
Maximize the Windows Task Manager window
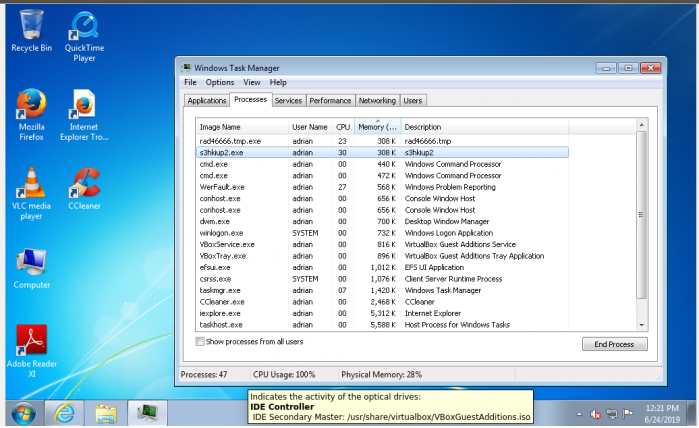(628, 68)
